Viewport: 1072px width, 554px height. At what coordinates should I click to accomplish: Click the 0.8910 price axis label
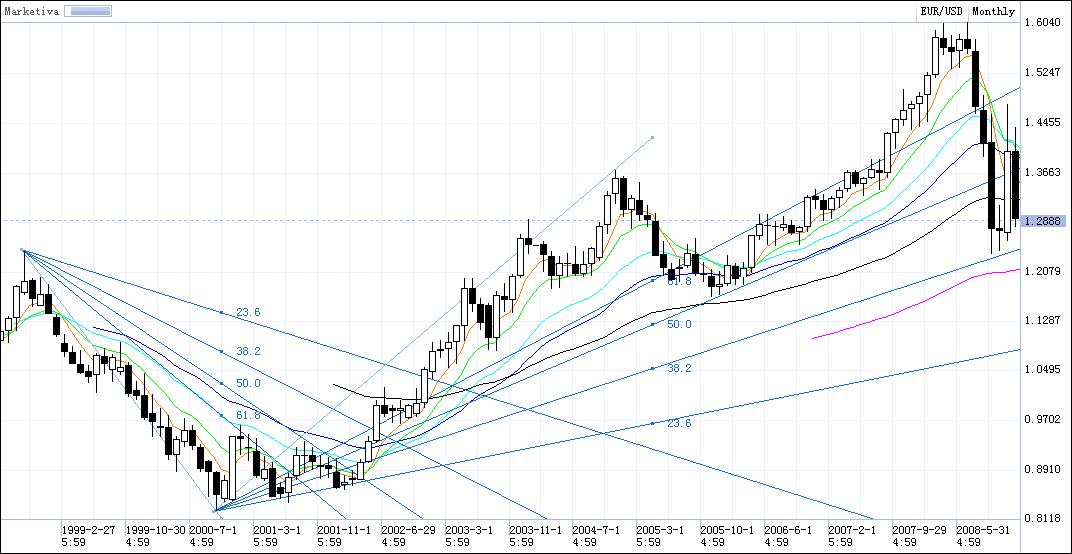coord(1042,469)
